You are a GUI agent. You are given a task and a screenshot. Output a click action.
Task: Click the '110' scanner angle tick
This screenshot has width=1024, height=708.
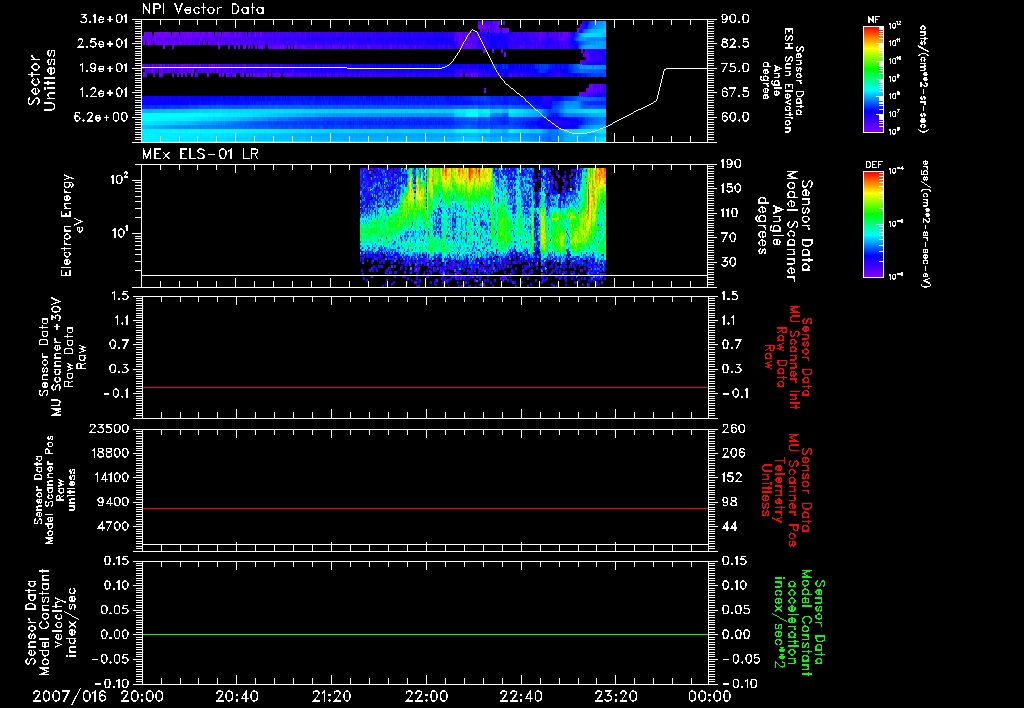click(x=731, y=213)
